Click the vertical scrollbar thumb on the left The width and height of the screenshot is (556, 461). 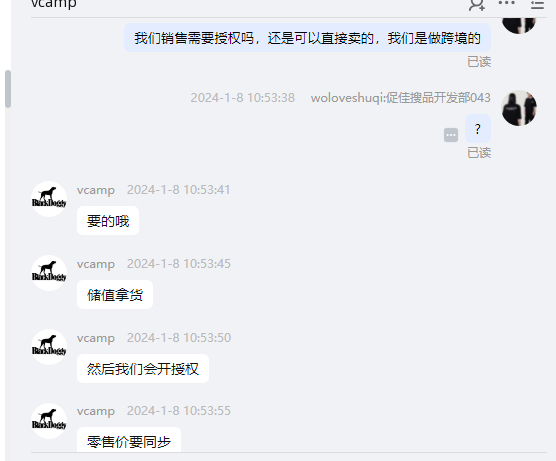pos(8,89)
